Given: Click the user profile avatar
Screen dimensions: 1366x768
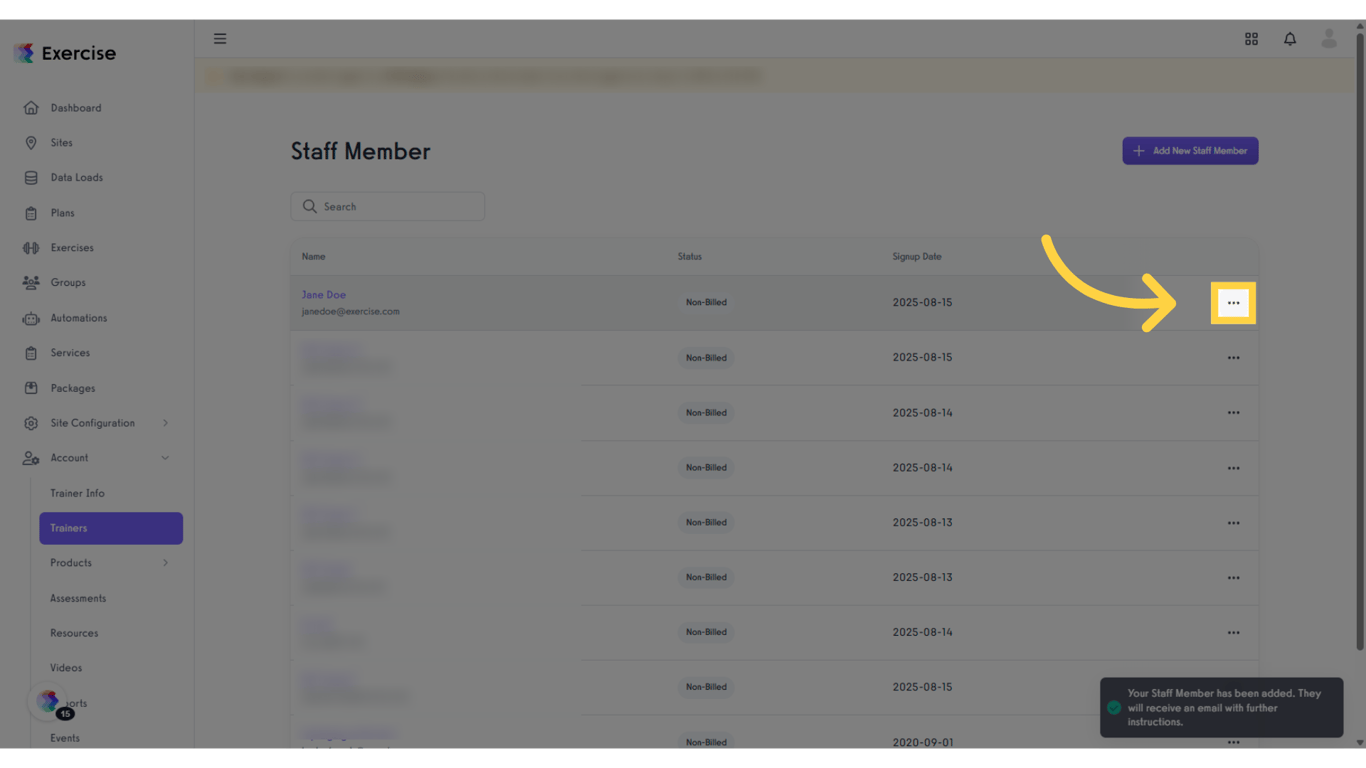Looking at the screenshot, I should pos(1329,39).
